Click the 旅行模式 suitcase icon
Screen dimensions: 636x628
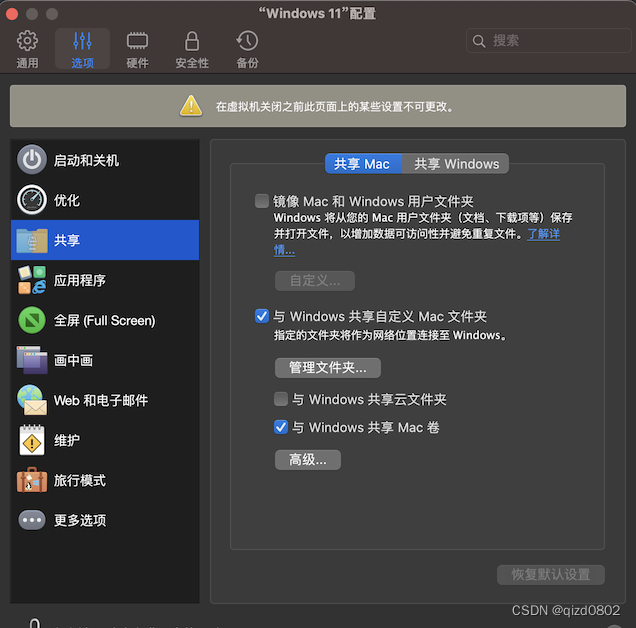[32, 480]
